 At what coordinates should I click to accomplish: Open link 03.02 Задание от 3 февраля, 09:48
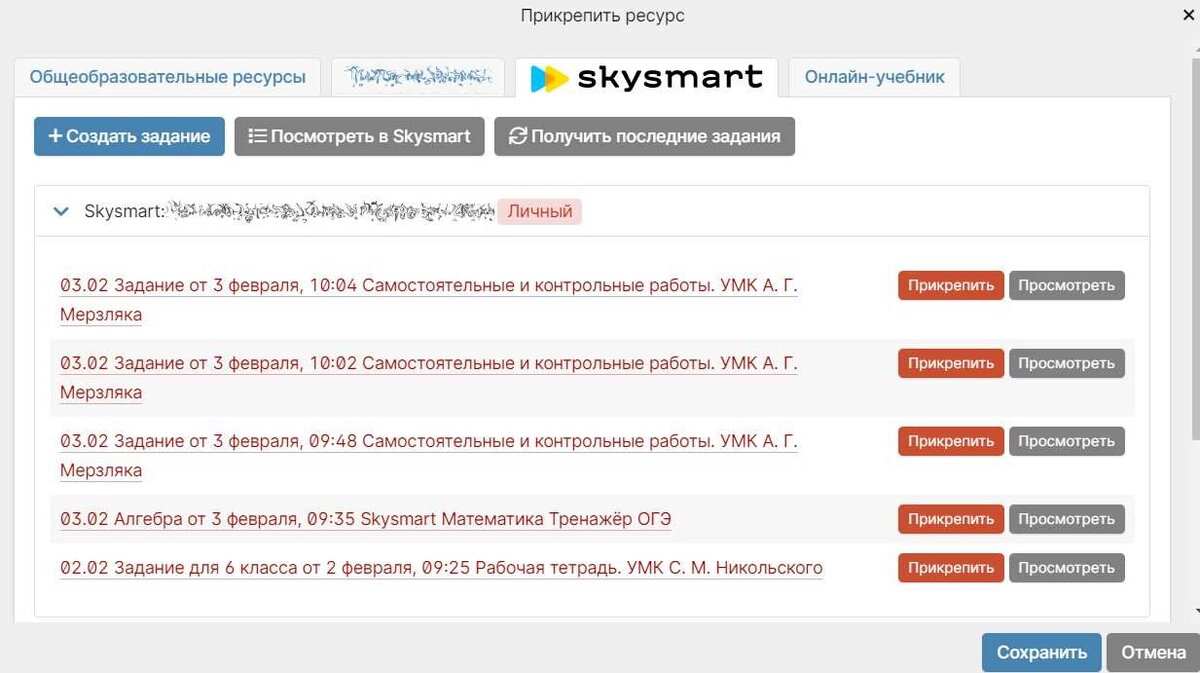point(429,456)
